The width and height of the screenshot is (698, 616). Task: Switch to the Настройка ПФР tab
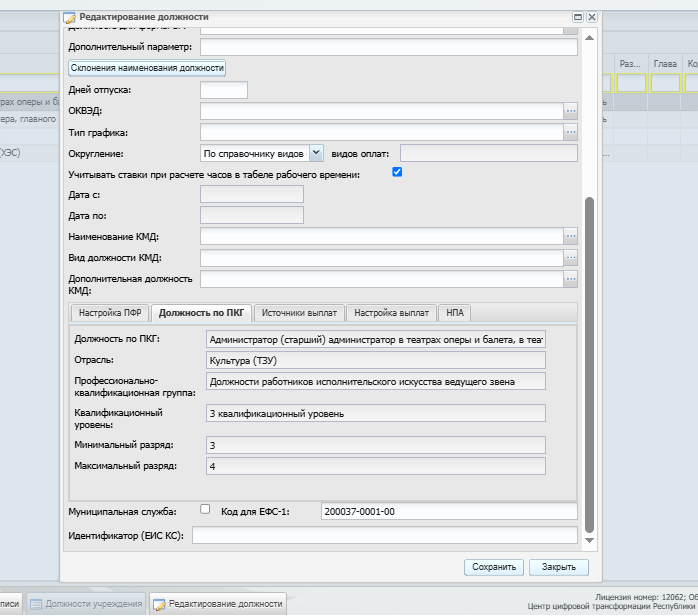[110, 313]
